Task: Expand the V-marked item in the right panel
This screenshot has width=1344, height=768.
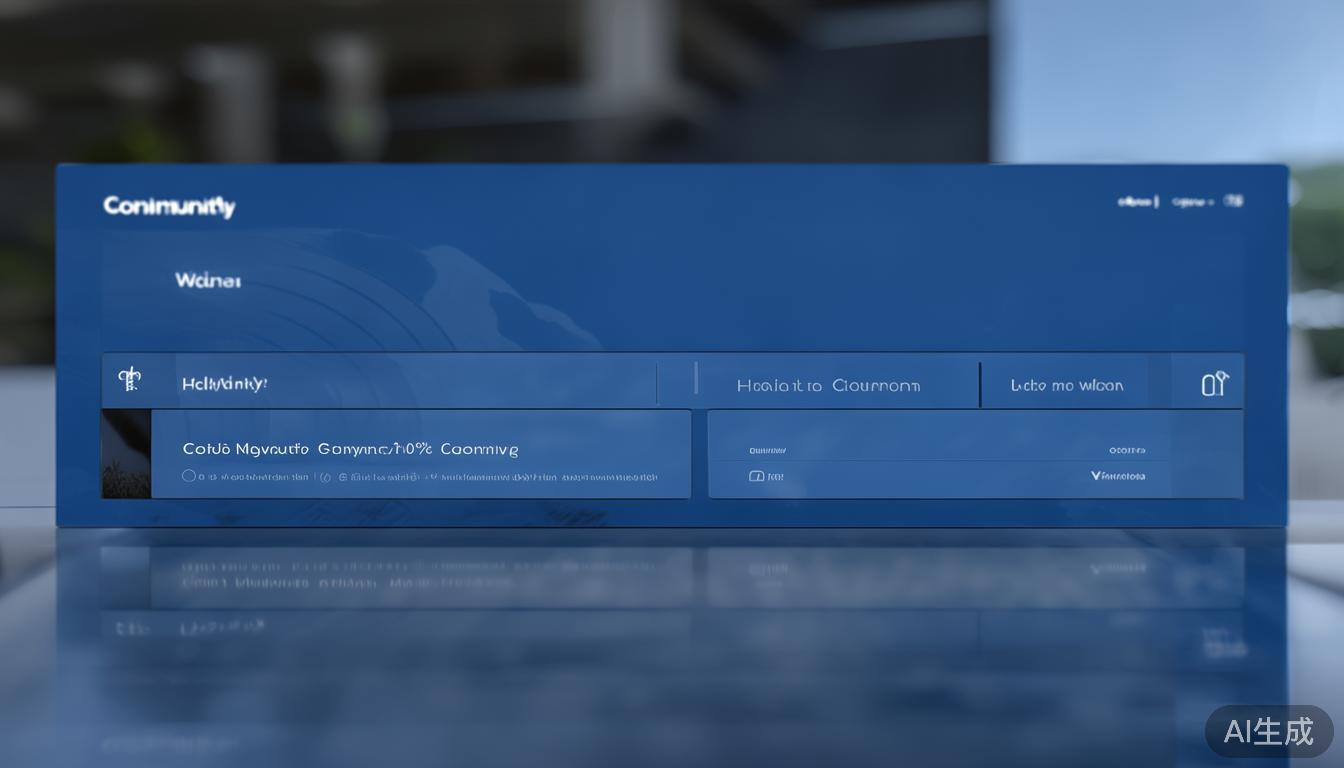Action: click(1117, 476)
